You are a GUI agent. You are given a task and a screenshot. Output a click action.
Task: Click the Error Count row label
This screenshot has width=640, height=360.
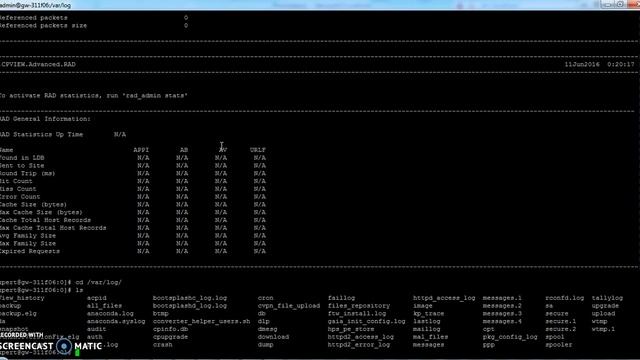tap(20, 196)
